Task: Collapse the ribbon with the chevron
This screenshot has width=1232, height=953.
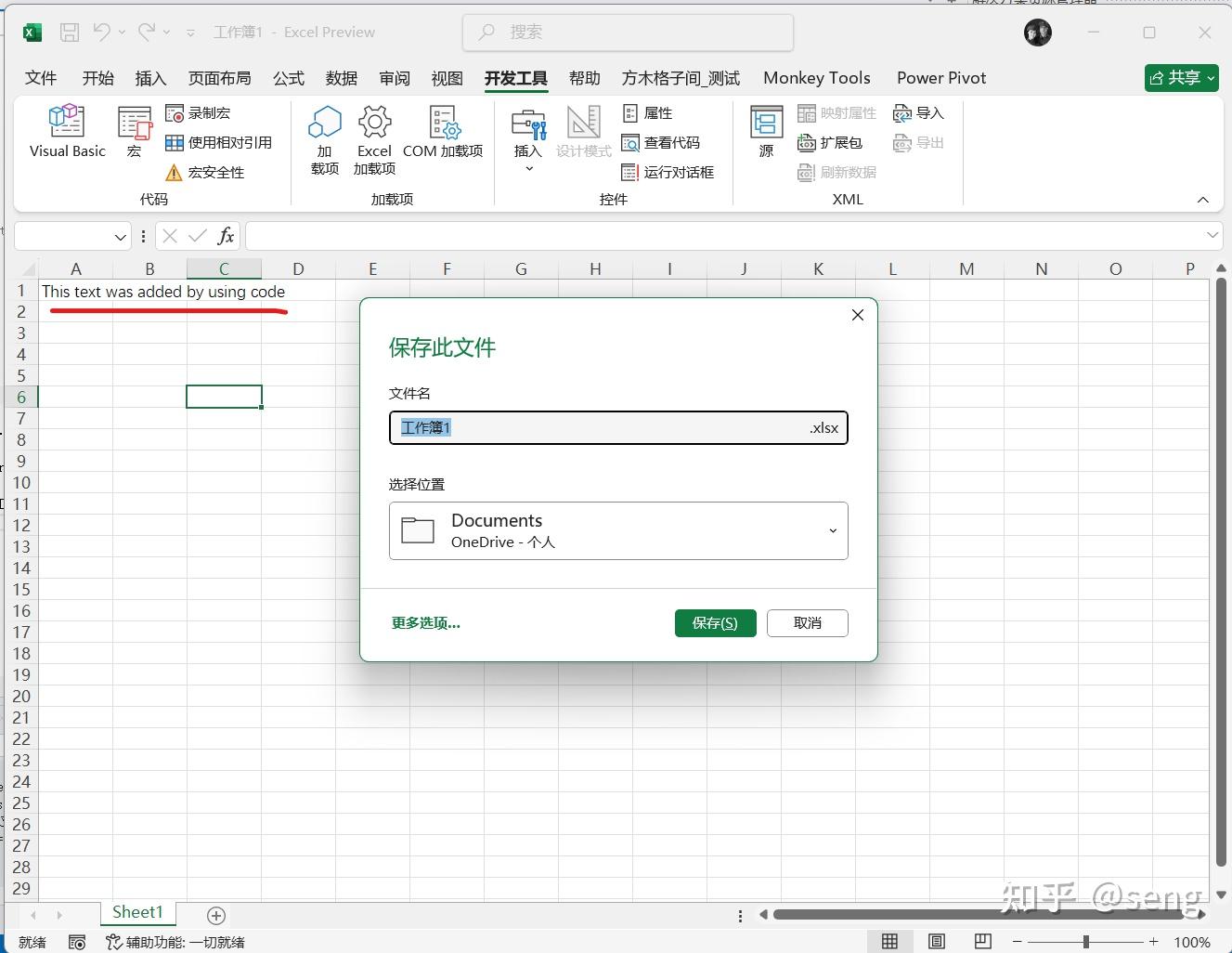Action: pos(1203,199)
